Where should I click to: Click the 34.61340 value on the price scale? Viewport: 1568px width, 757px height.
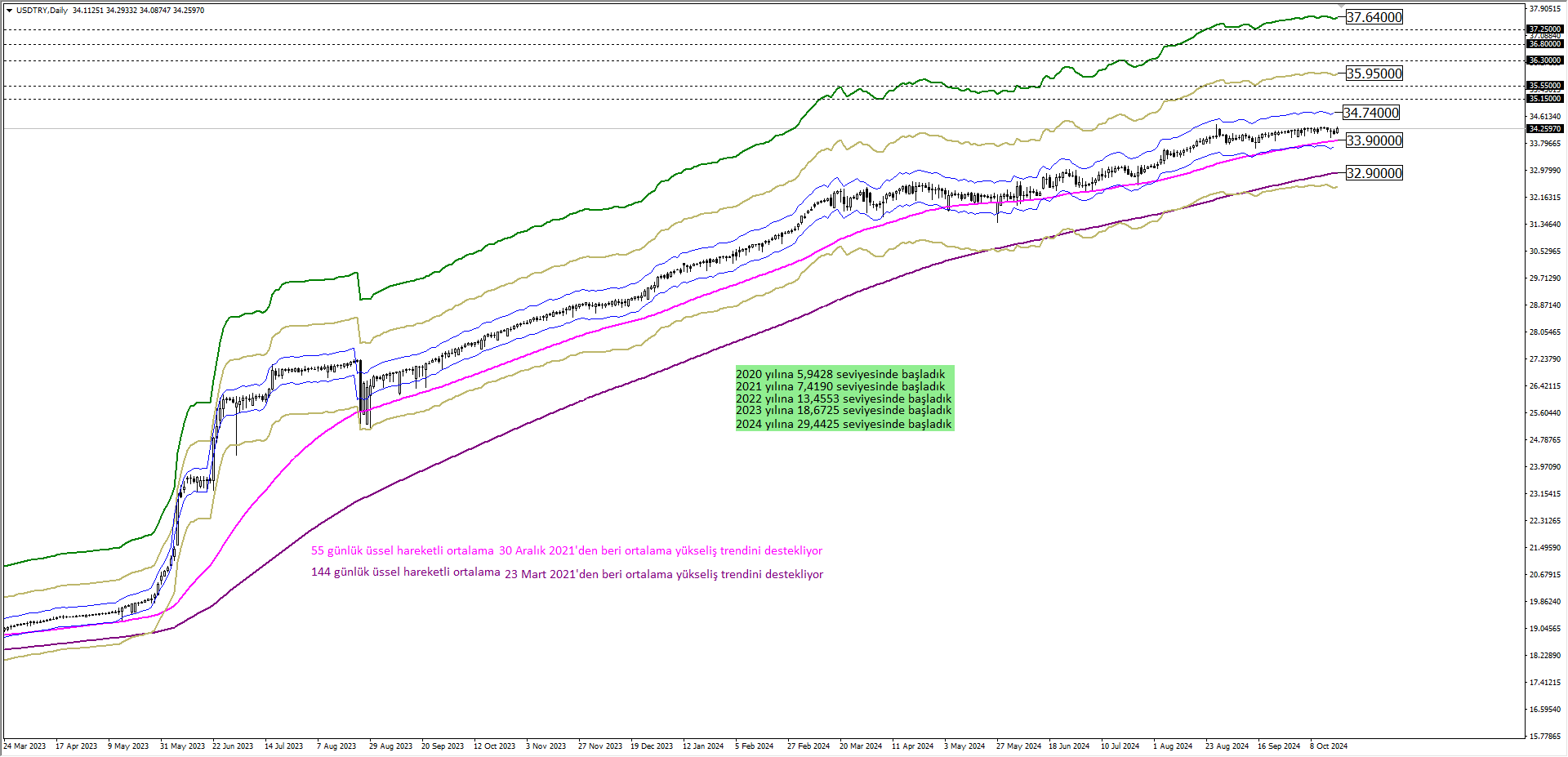[x=1544, y=117]
